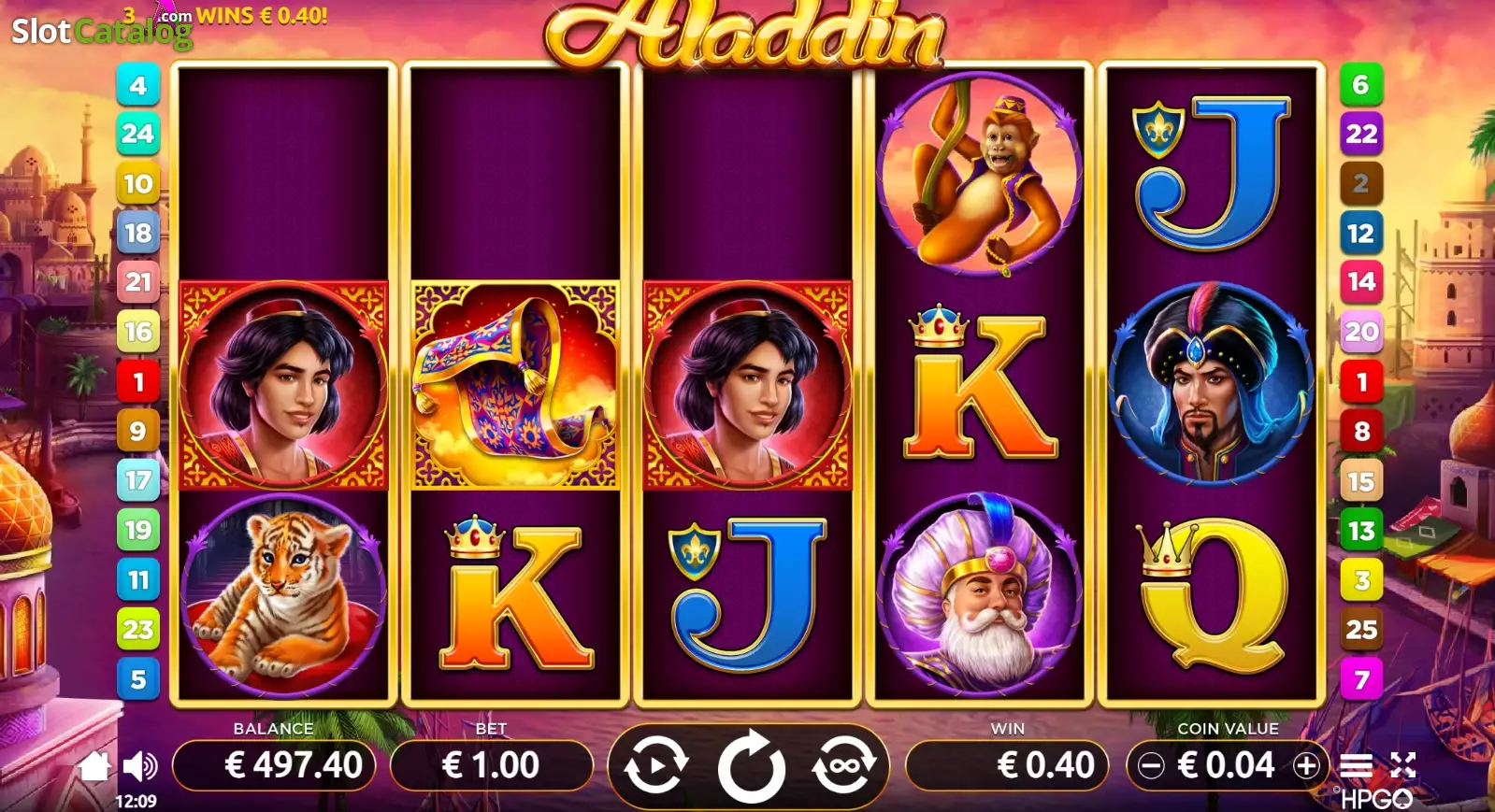Go to lobby via the home icon
Screen dimensions: 1495x812
click(93, 766)
